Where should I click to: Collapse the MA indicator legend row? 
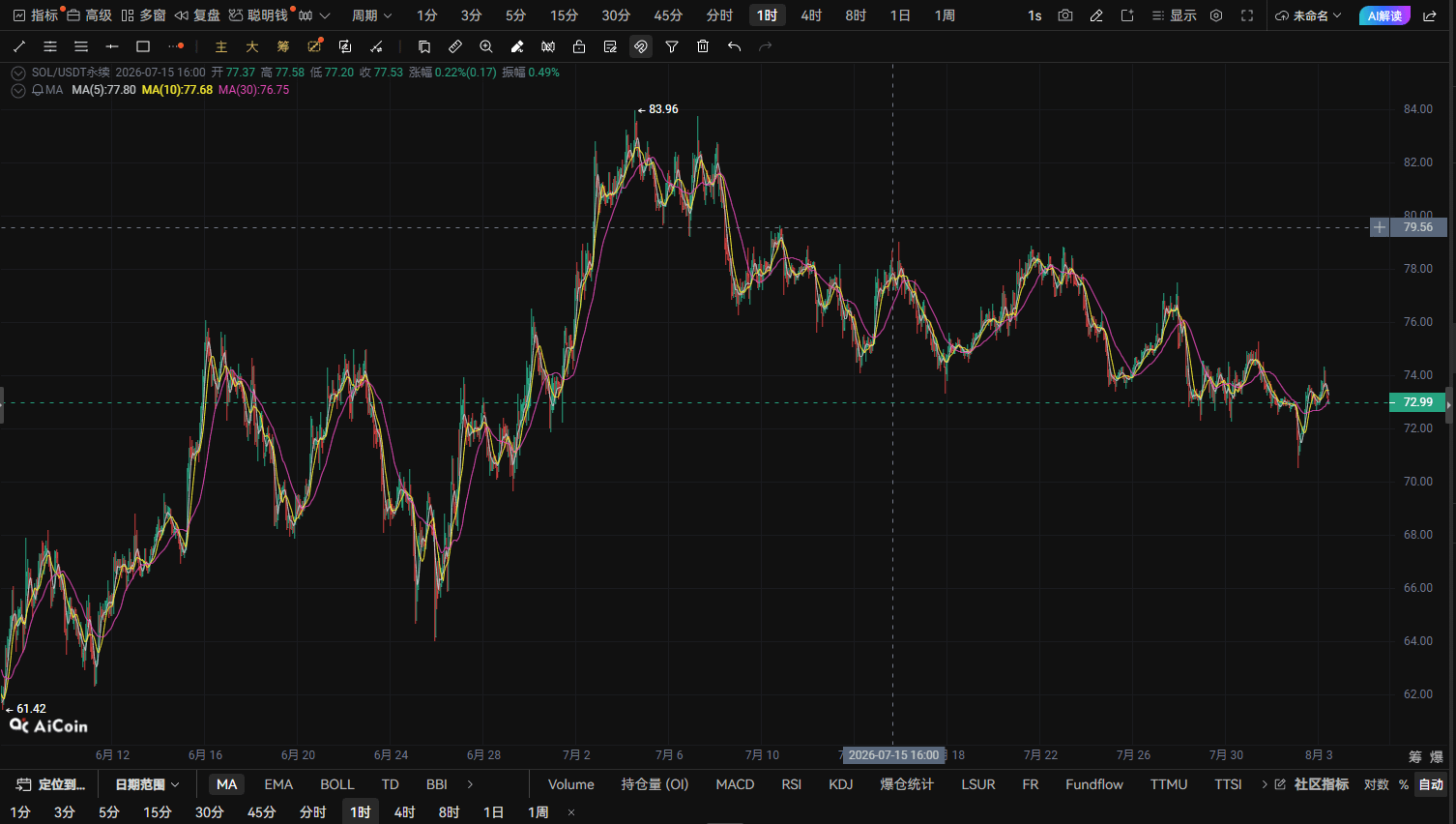(x=18, y=90)
